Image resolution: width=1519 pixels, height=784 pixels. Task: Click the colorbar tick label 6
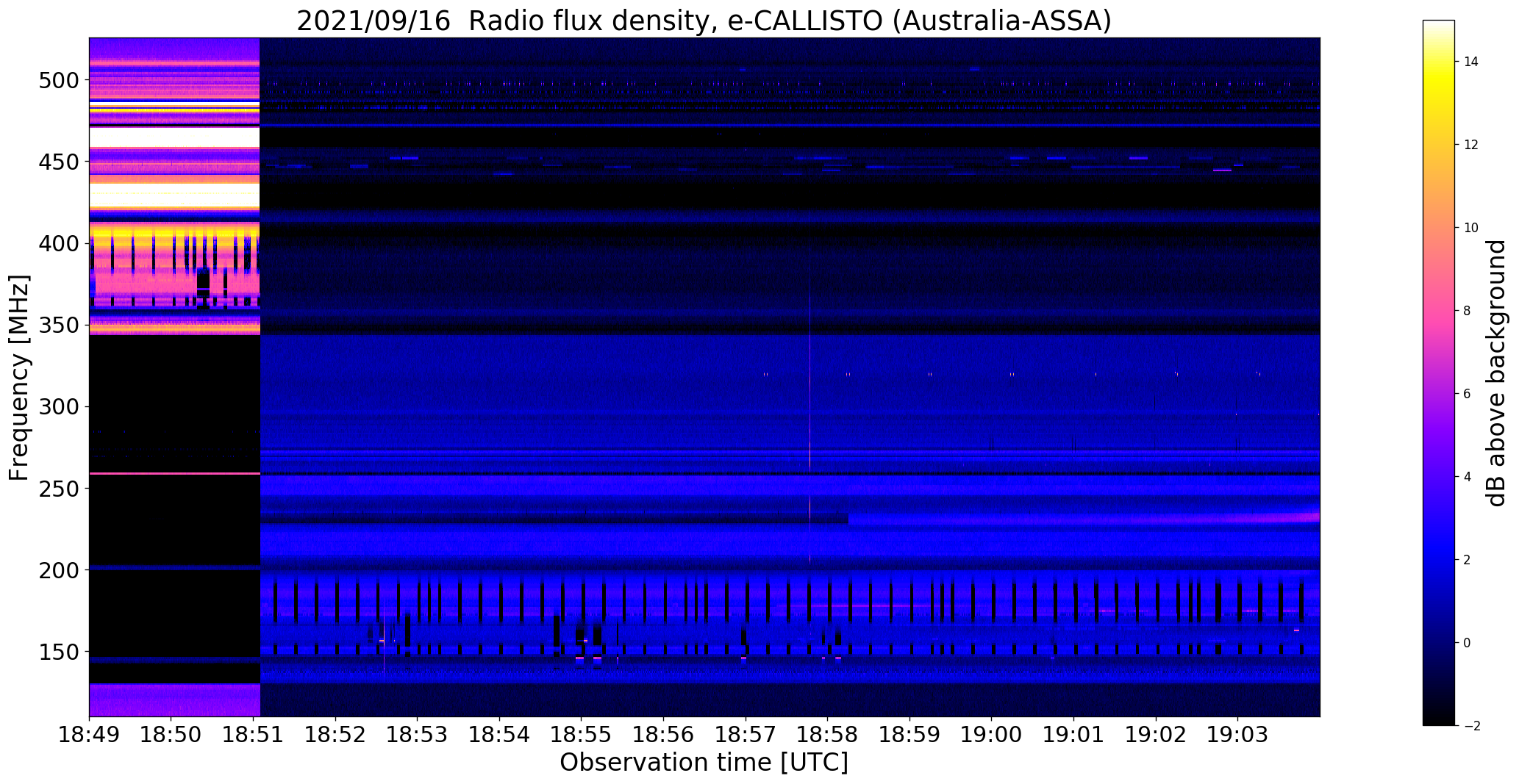point(1468,394)
